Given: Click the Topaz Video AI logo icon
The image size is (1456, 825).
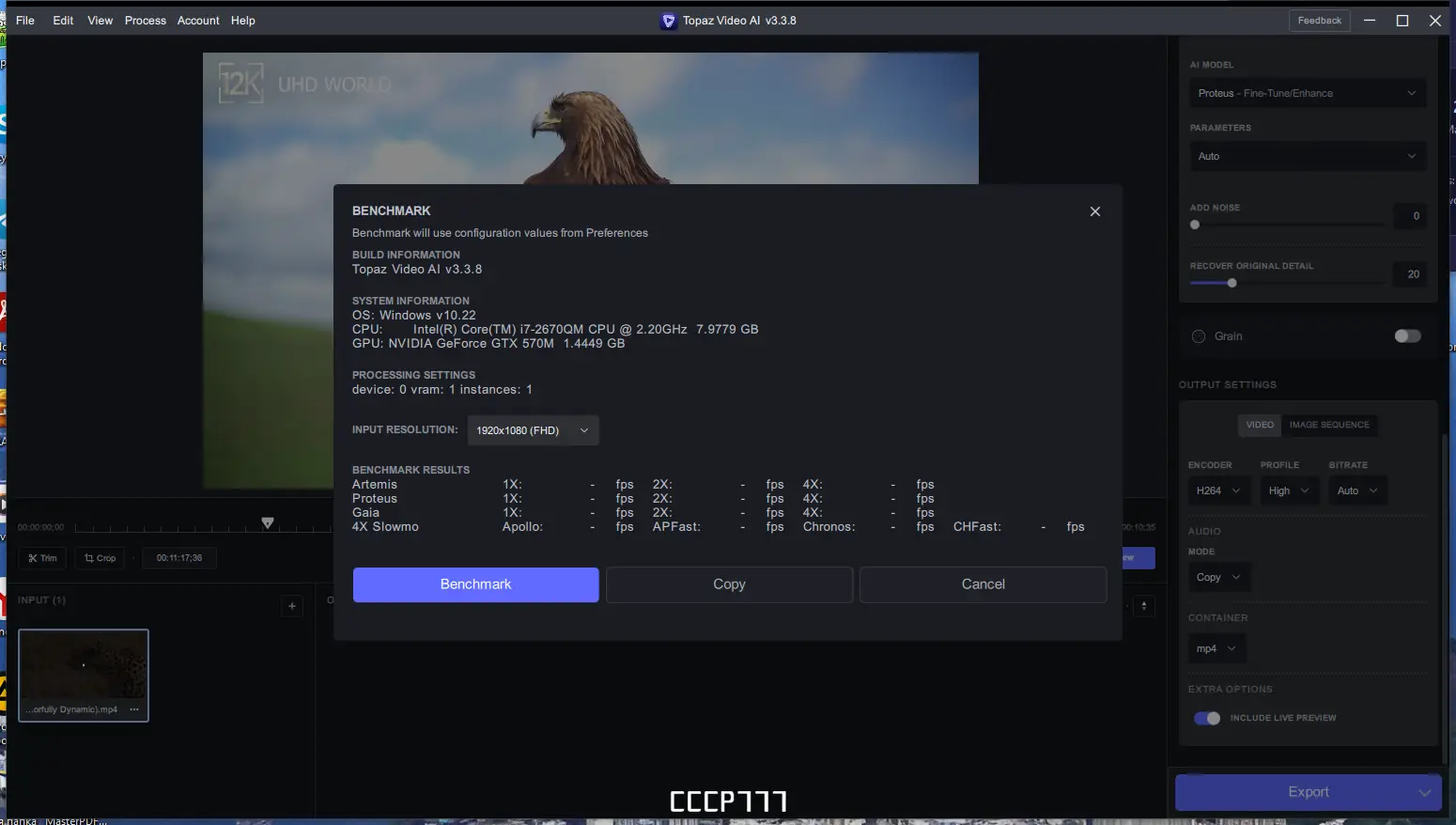Looking at the screenshot, I should (x=669, y=21).
